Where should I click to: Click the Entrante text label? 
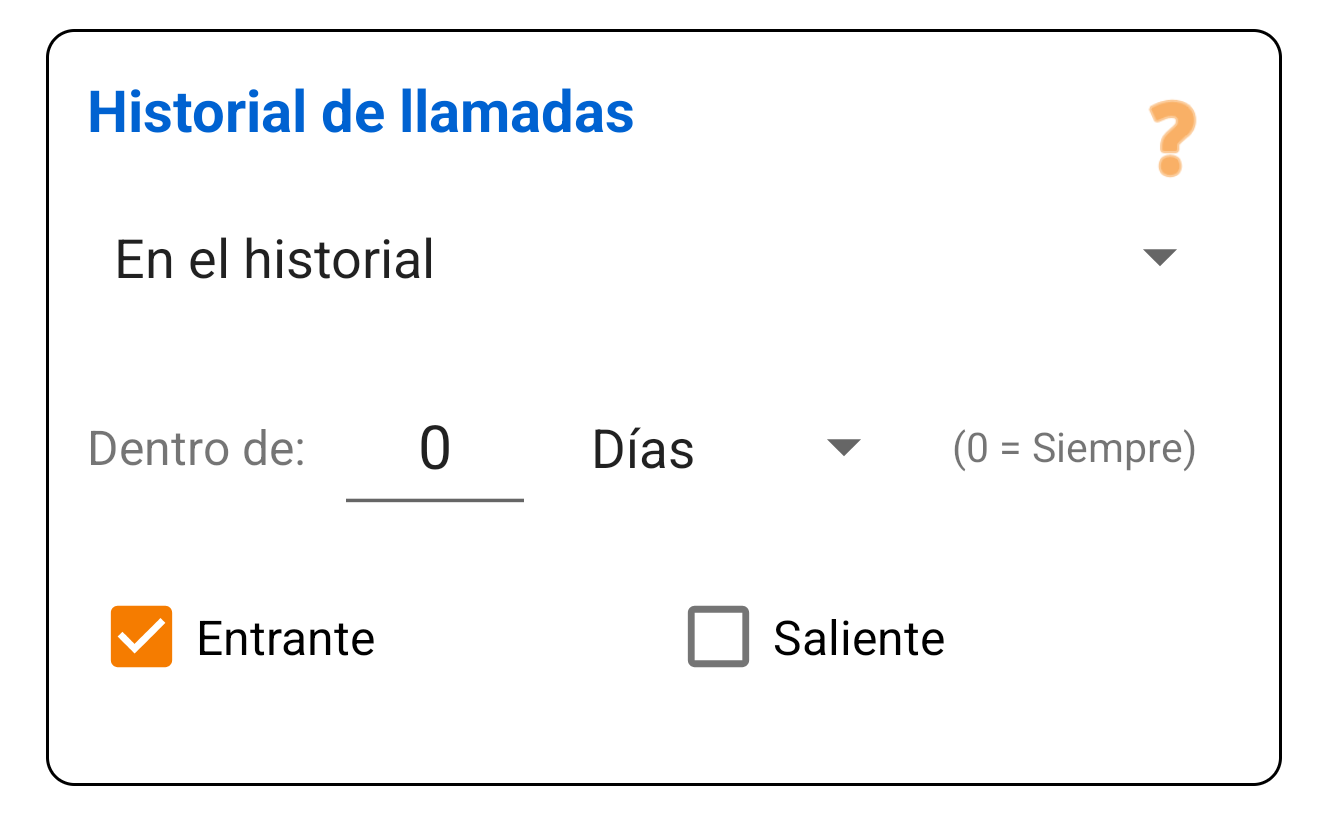pyautogui.click(x=287, y=637)
